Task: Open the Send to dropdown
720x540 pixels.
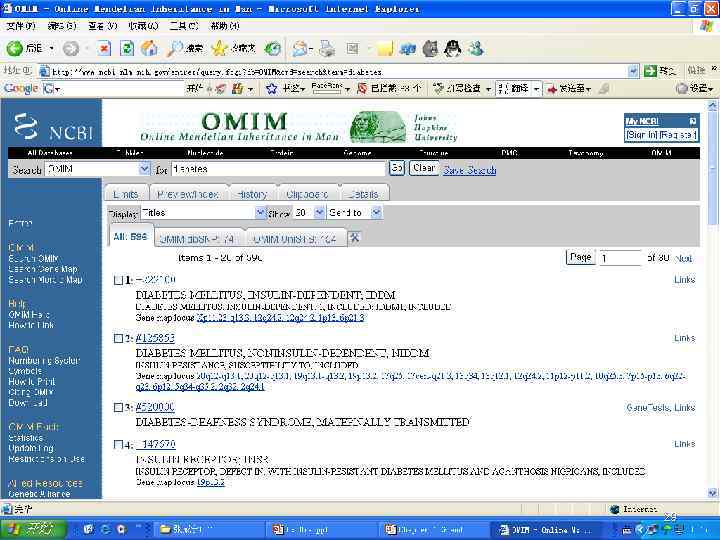Action: point(376,213)
